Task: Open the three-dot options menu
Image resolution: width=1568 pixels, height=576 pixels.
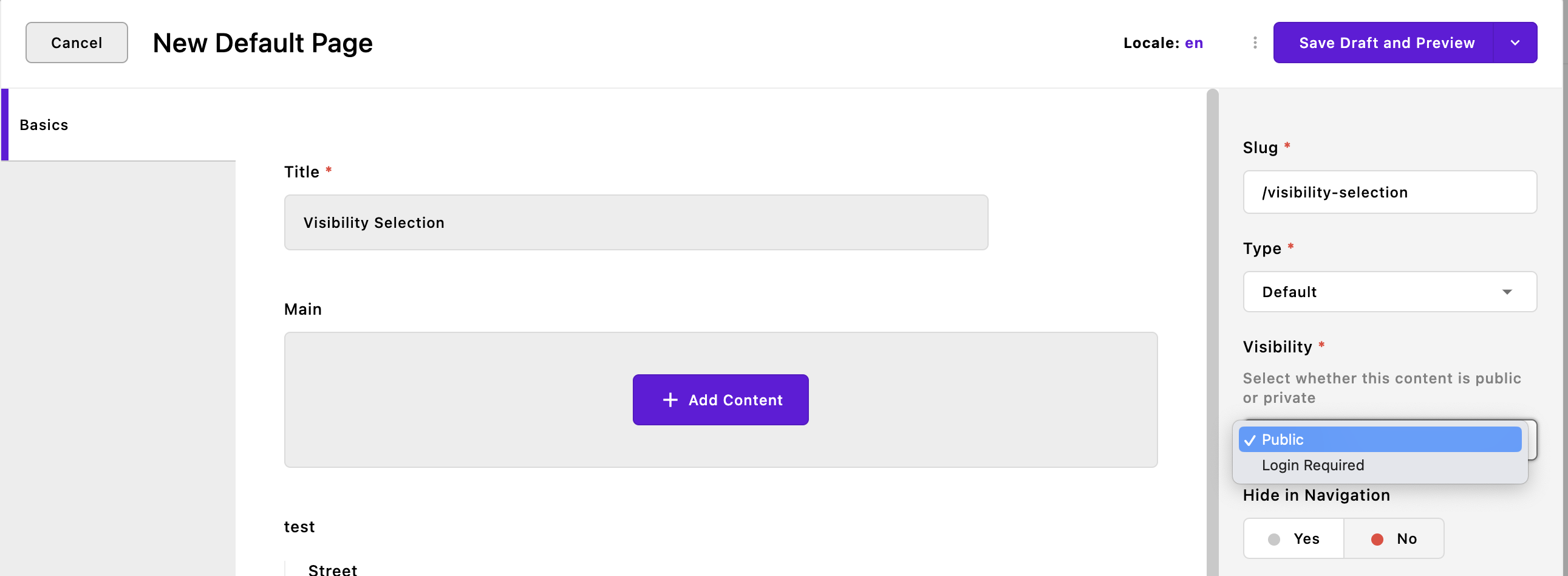Action: click(x=1254, y=43)
